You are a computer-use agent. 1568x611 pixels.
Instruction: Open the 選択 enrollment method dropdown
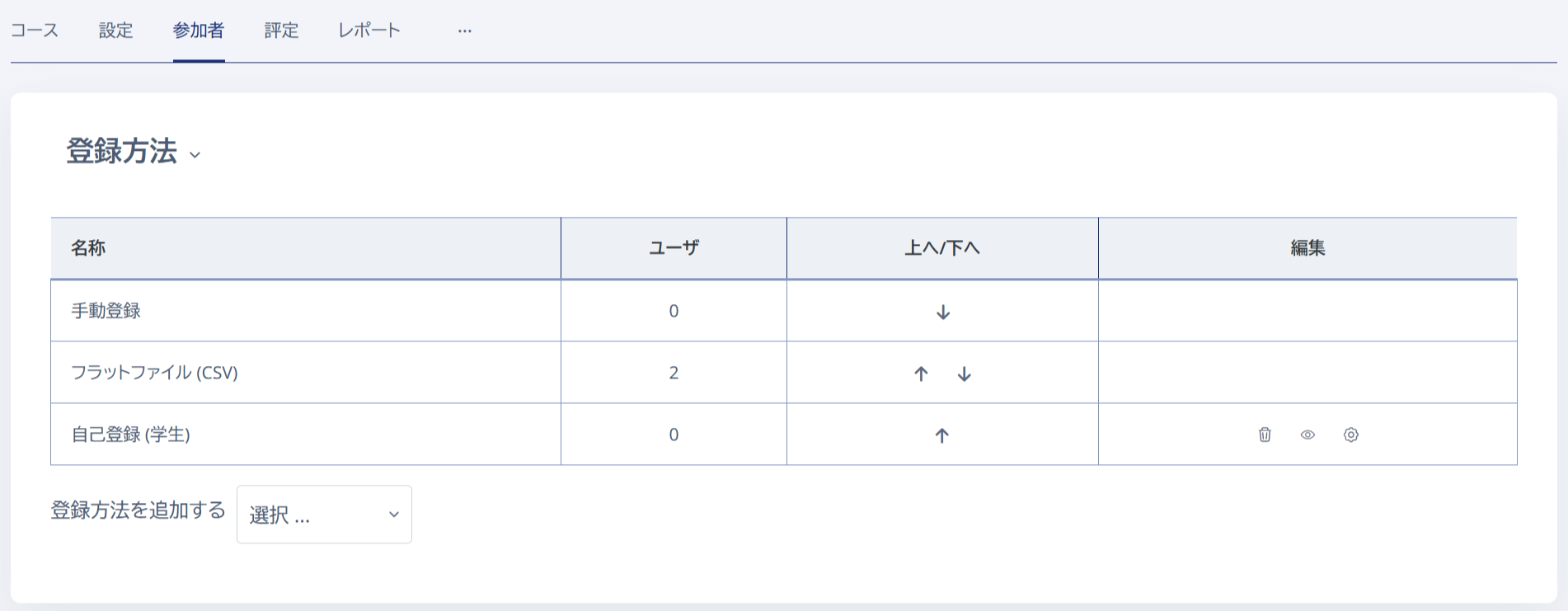[323, 514]
